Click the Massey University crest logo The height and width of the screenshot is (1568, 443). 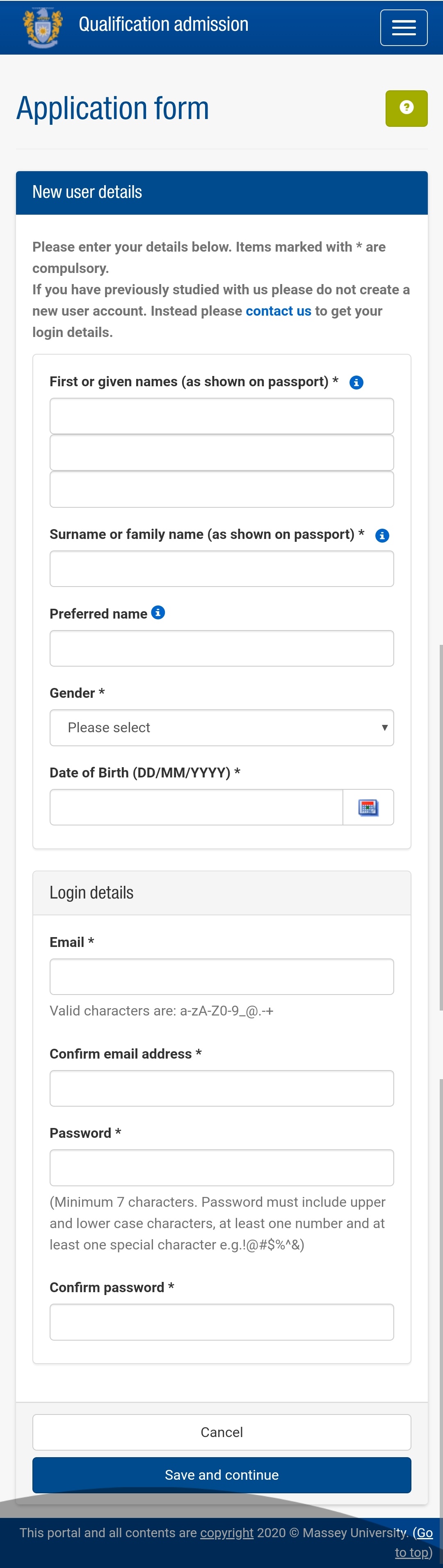click(x=42, y=27)
